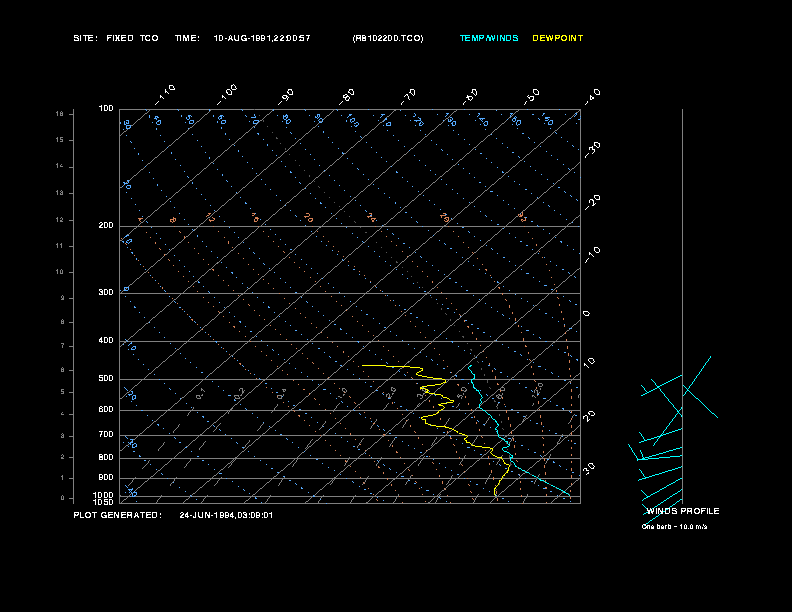792x612 pixels.
Task: Click the 700 pressure level label
Action: tap(106, 434)
